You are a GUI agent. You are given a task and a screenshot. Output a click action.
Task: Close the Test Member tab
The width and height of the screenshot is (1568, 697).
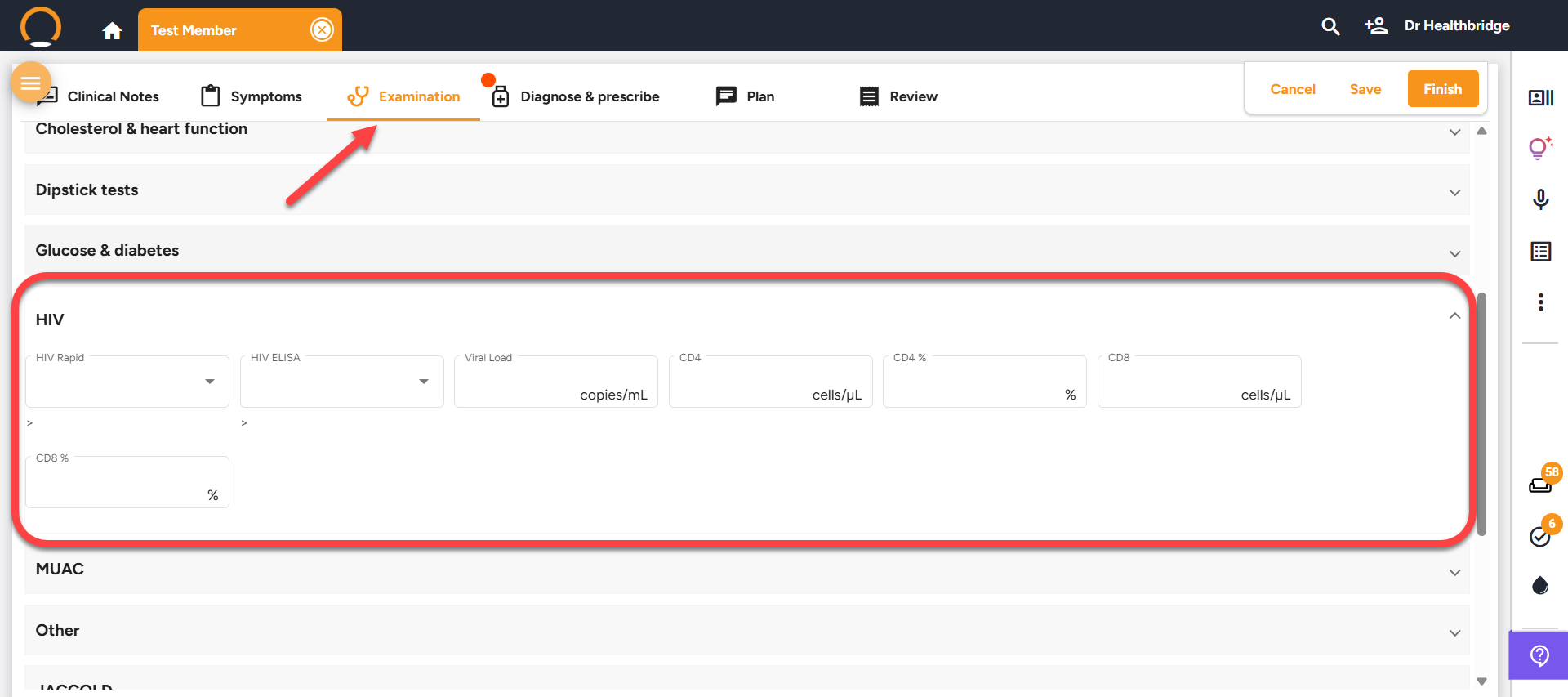[323, 30]
